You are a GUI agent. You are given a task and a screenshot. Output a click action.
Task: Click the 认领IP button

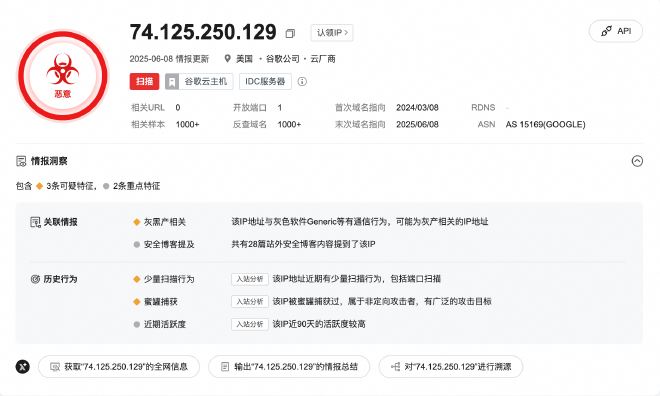[332, 33]
